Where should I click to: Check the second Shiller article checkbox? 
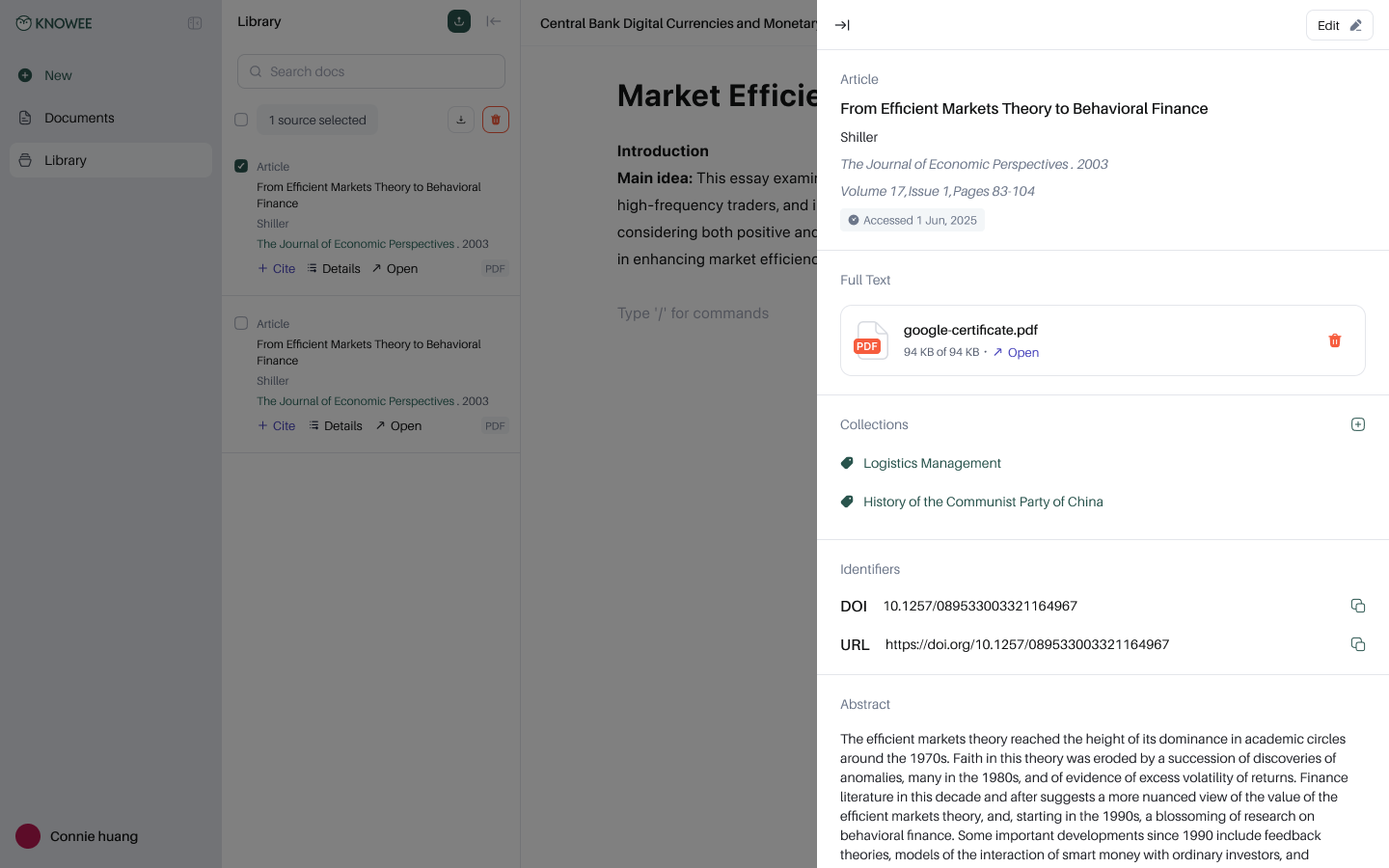241,323
